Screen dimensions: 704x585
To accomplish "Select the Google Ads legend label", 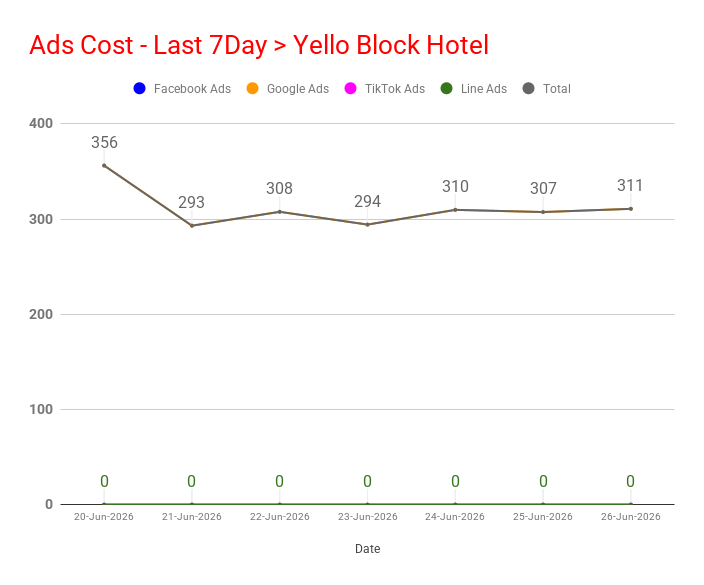I will tap(298, 89).
